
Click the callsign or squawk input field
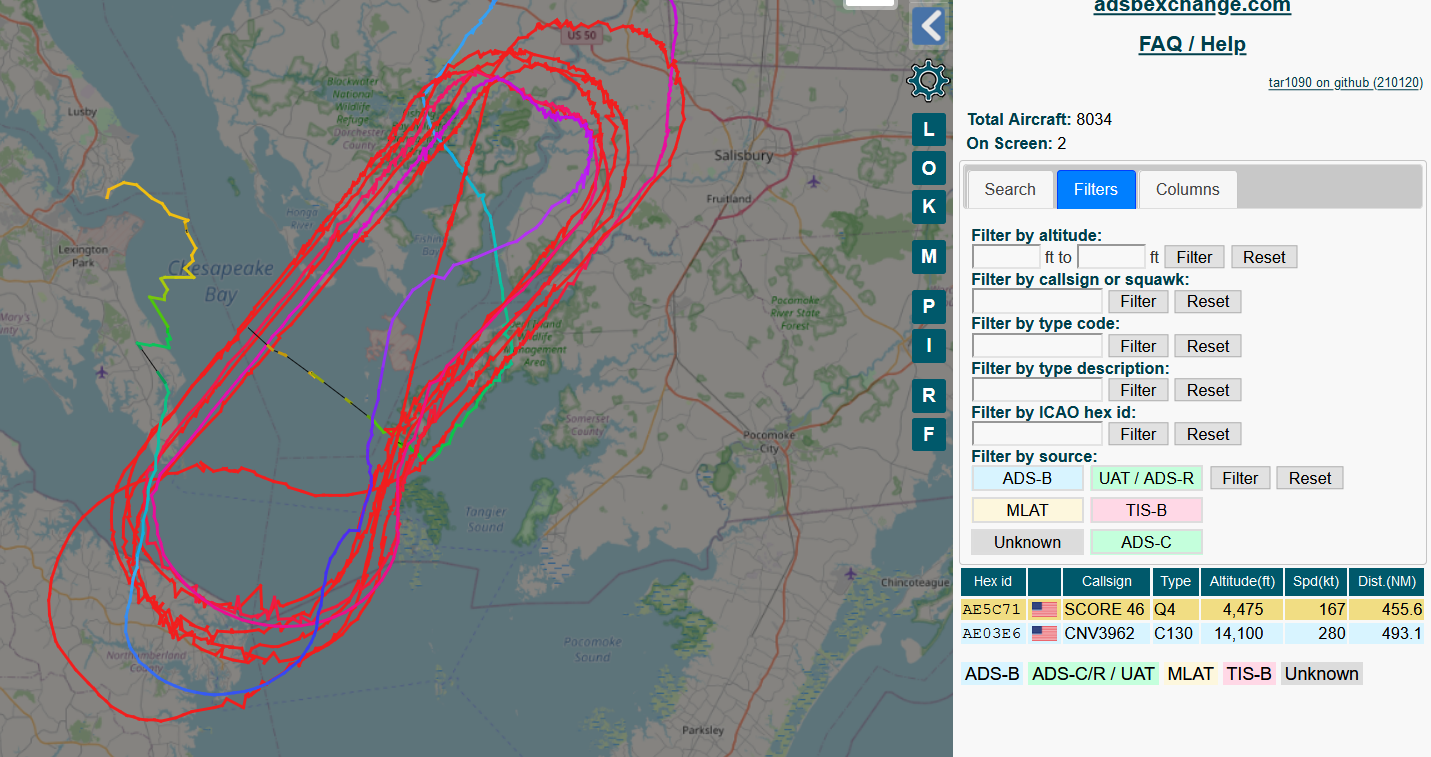(x=1037, y=301)
